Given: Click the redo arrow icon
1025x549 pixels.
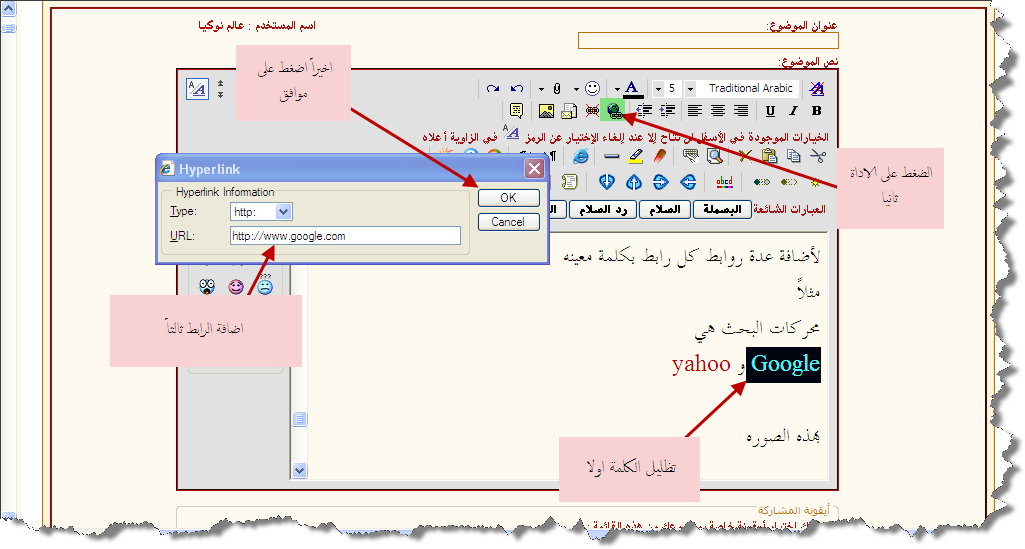Looking at the screenshot, I should (x=493, y=89).
